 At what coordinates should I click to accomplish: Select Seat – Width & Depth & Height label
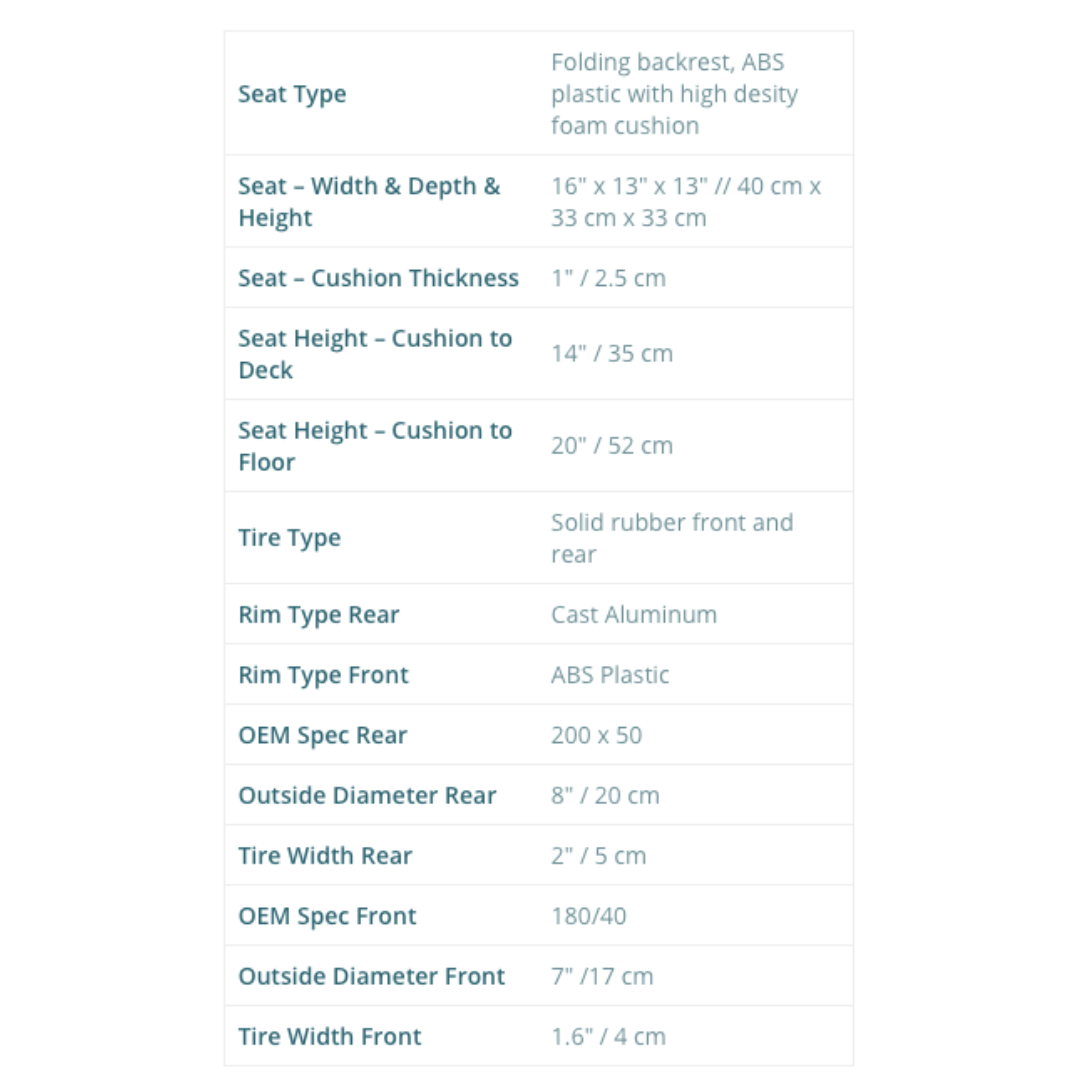pyautogui.click(x=369, y=202)
